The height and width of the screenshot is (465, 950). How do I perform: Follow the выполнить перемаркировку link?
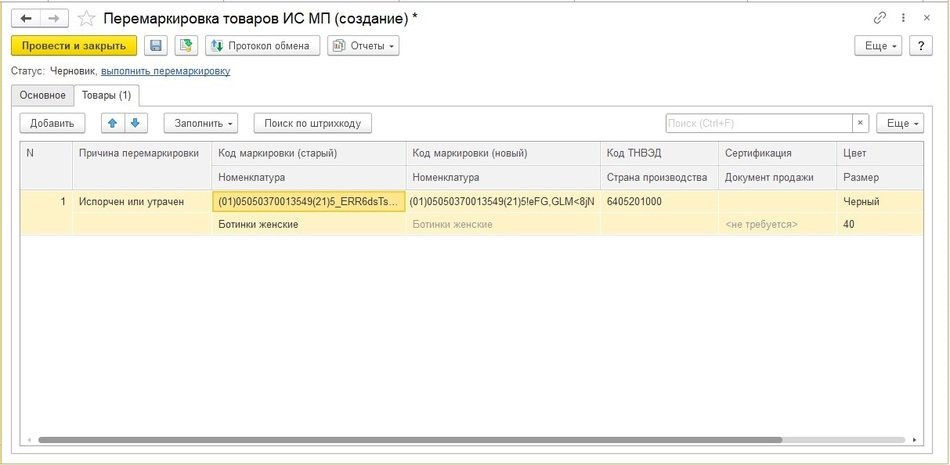[165, 71]
